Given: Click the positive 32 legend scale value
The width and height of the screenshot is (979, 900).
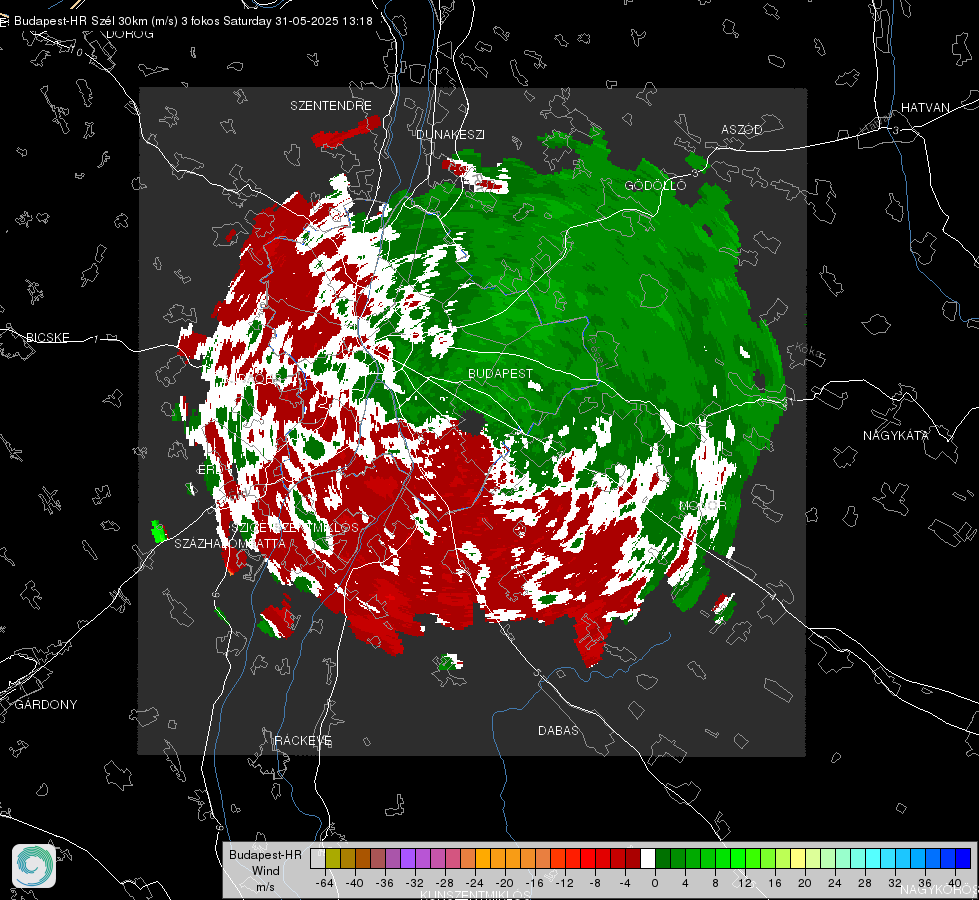Looking at the screenshot, I should click(x=895, y=883).
